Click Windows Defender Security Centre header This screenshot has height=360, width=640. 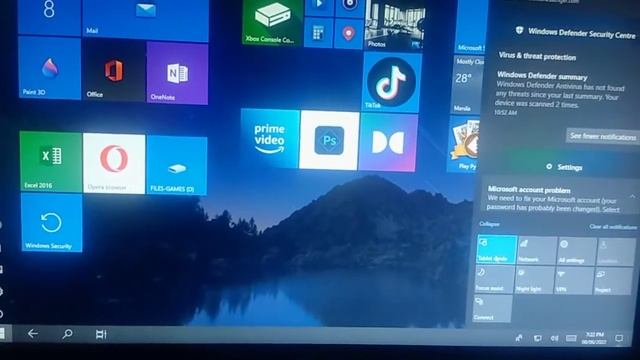coord(576,32)
